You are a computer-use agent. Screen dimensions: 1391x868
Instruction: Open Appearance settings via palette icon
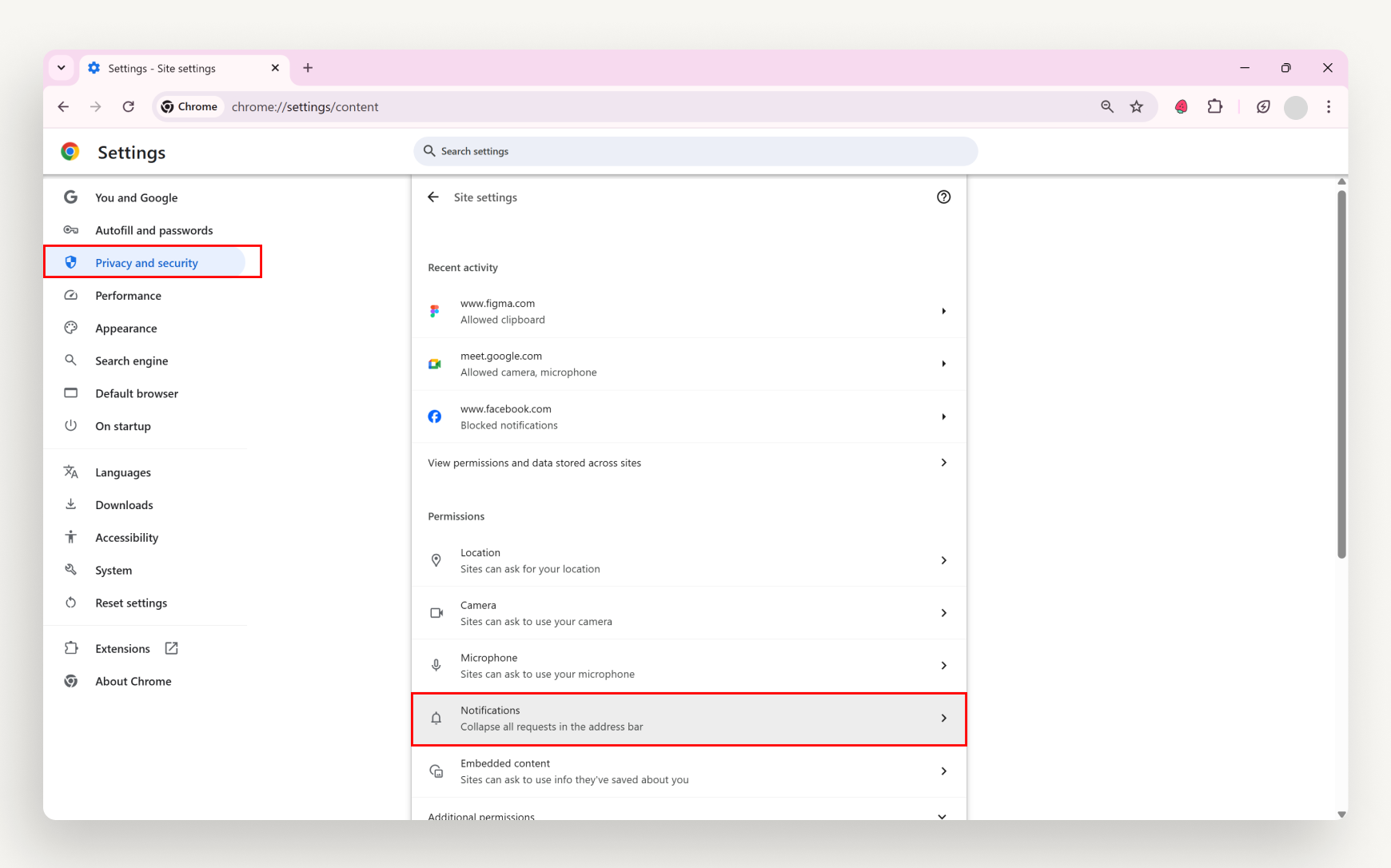click(71, 328)
